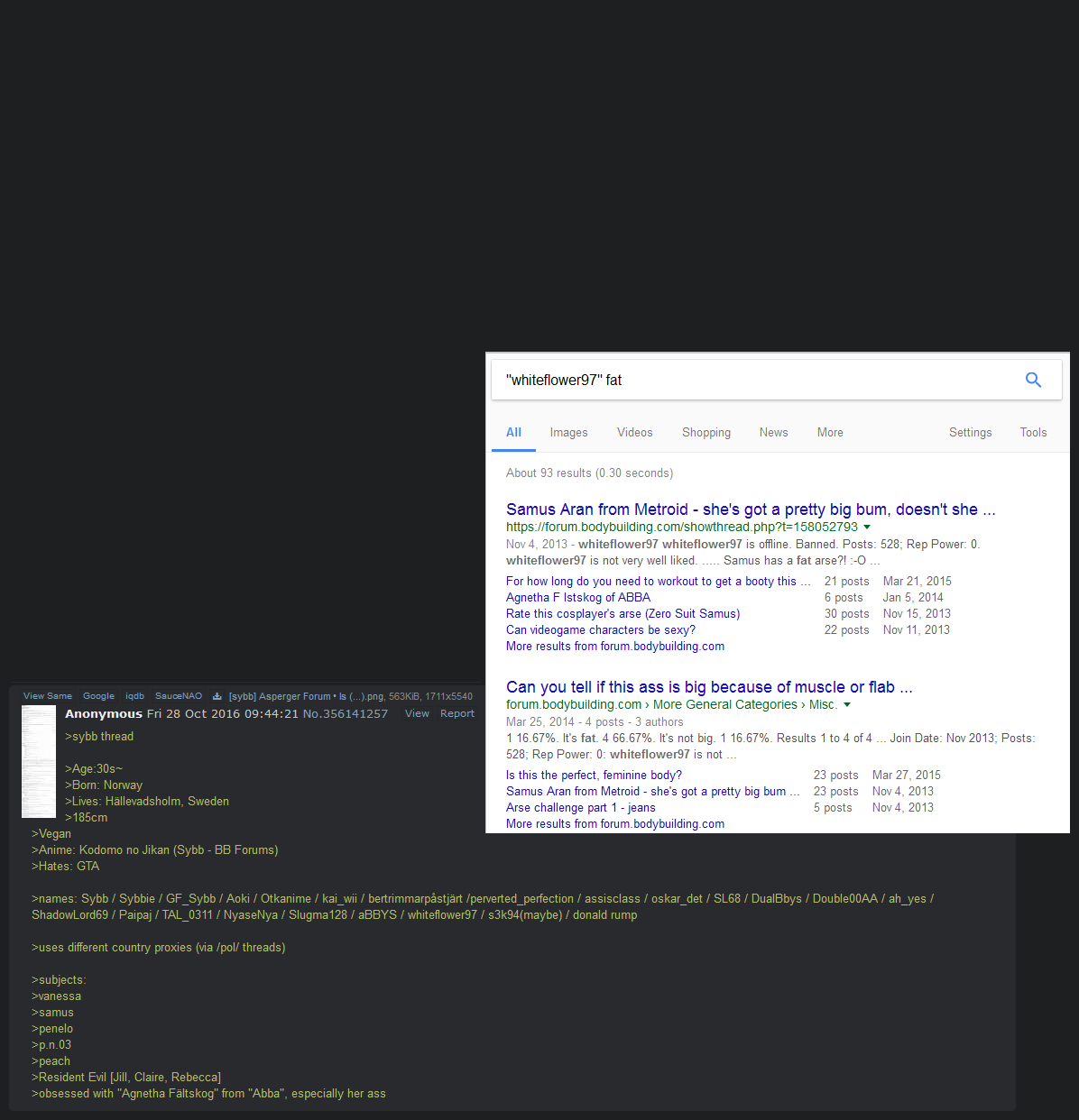Screen dimensions: 1079x1120
Task: Open the News tab
Action: pos(773,433)
